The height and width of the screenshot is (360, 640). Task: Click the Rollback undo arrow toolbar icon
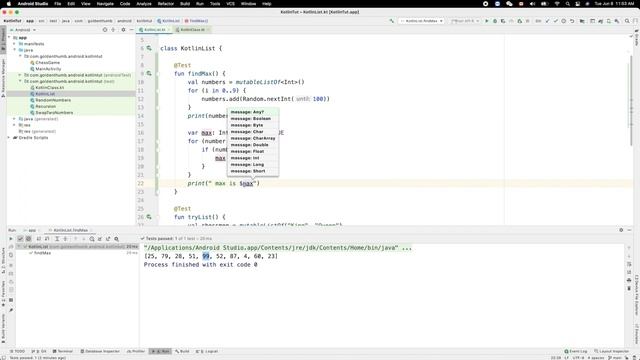[x=572, y=21]
